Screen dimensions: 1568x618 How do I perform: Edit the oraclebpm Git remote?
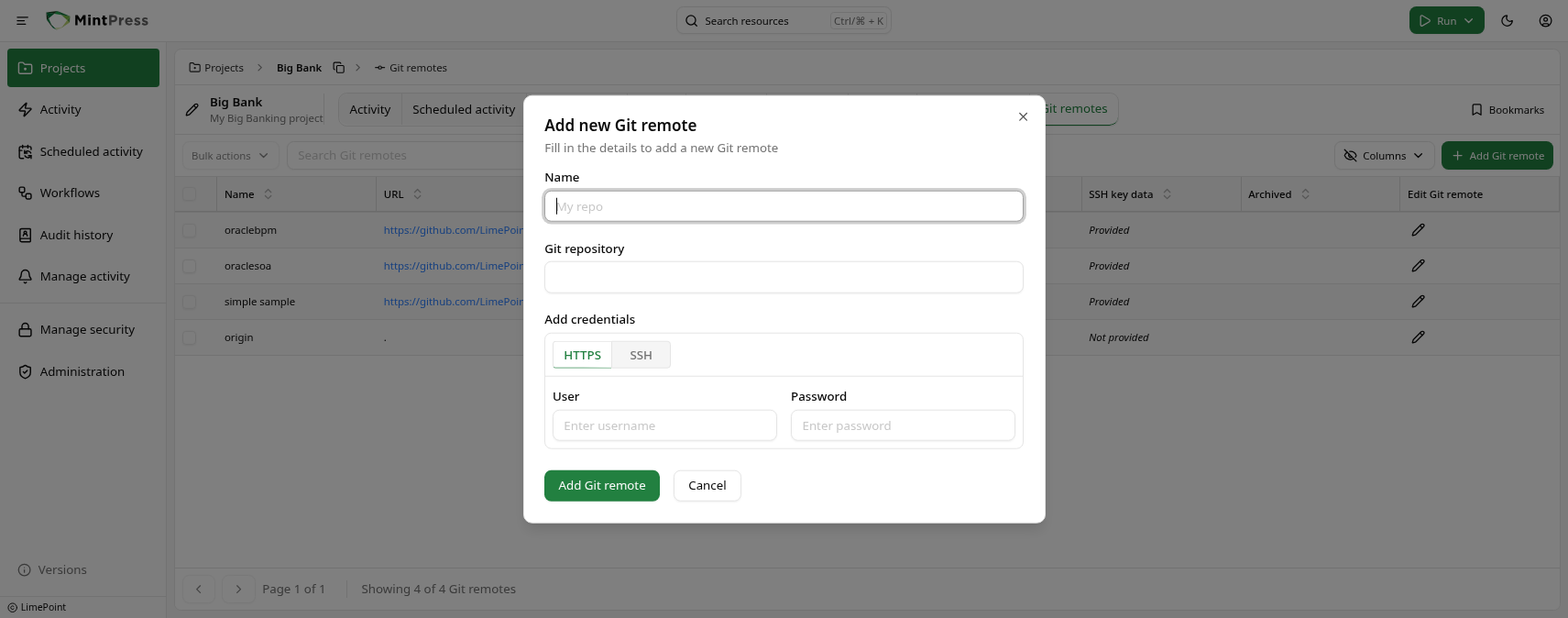click(x=1418, y=230)
